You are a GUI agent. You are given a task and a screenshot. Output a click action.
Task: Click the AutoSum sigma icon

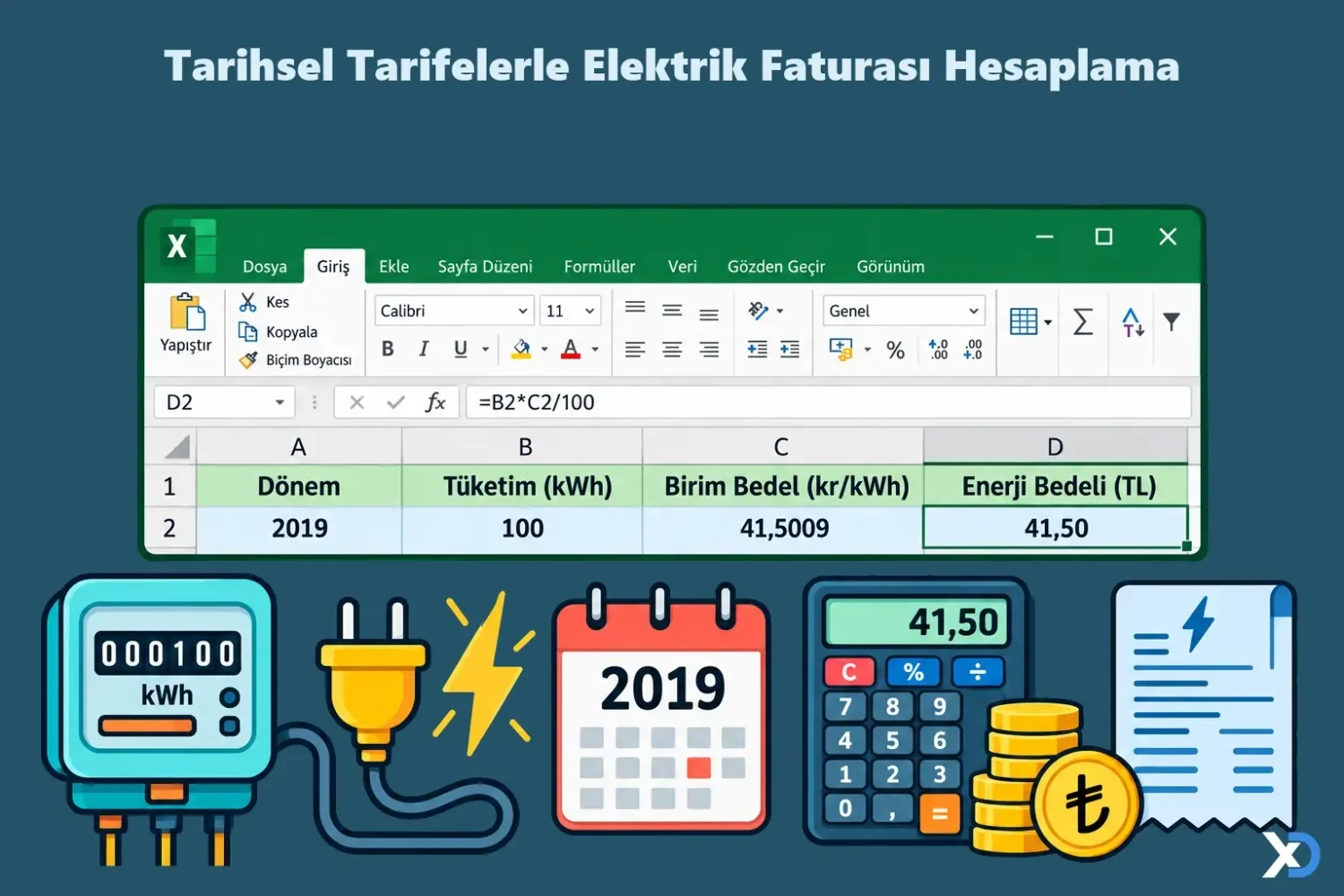(x=1082, y=321)
